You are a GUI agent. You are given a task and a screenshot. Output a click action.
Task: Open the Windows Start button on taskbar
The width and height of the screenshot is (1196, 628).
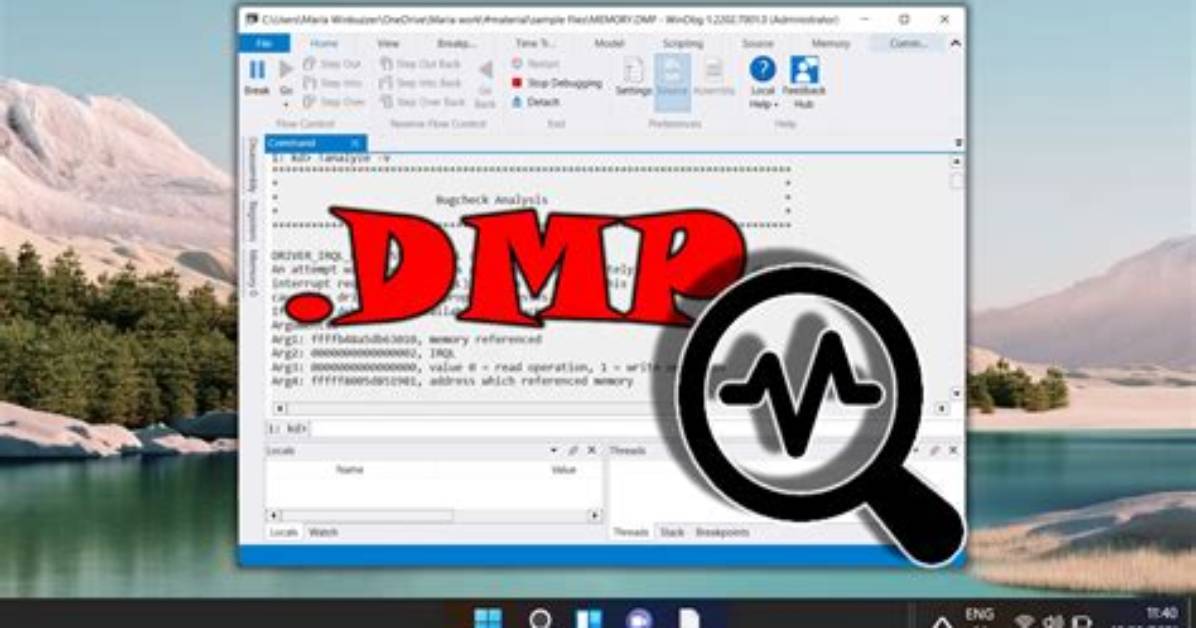coord(488,617)
